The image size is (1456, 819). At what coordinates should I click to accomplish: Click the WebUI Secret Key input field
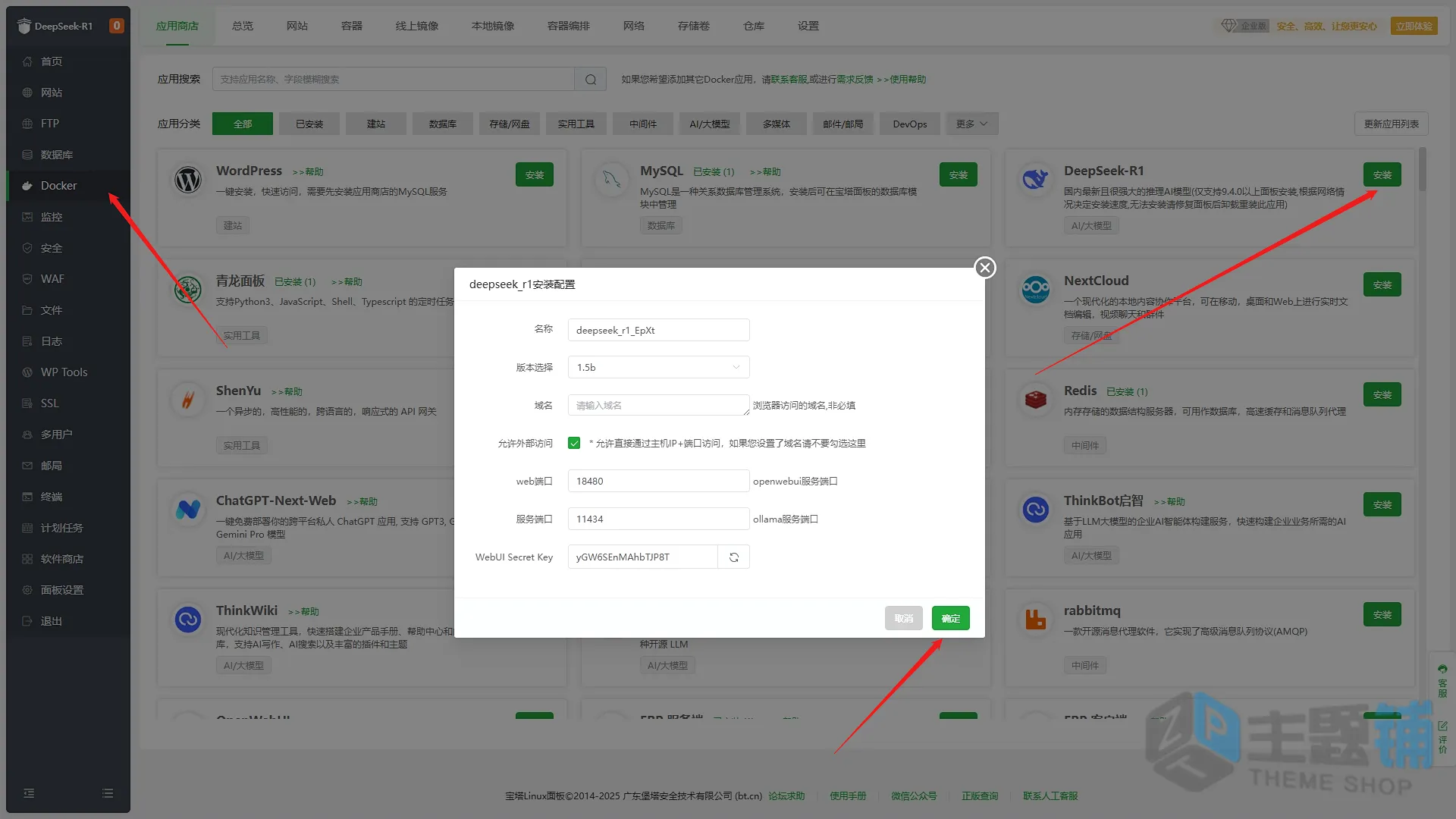(642, 557)
